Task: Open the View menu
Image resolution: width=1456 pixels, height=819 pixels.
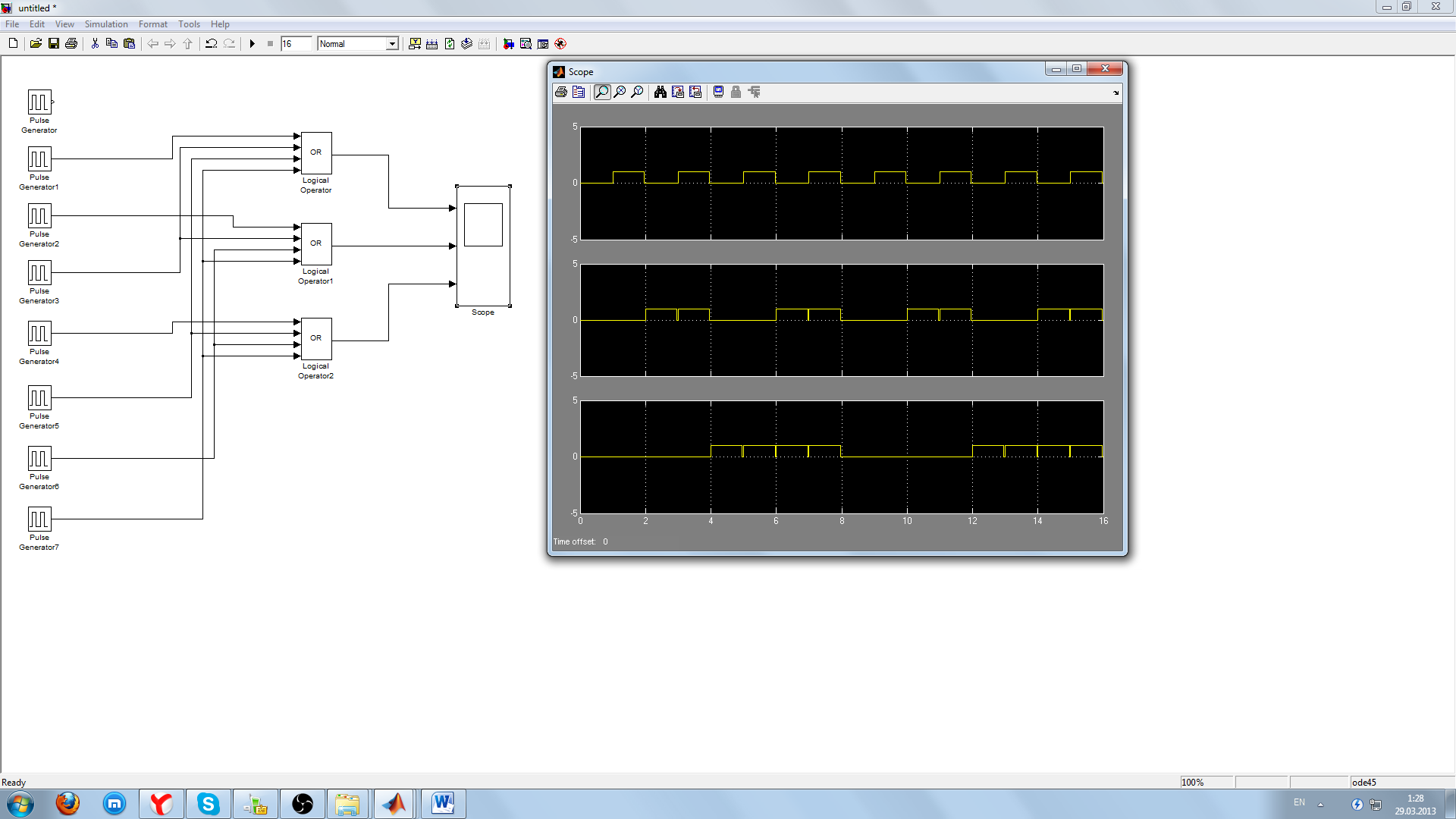Action: [64, 24]
